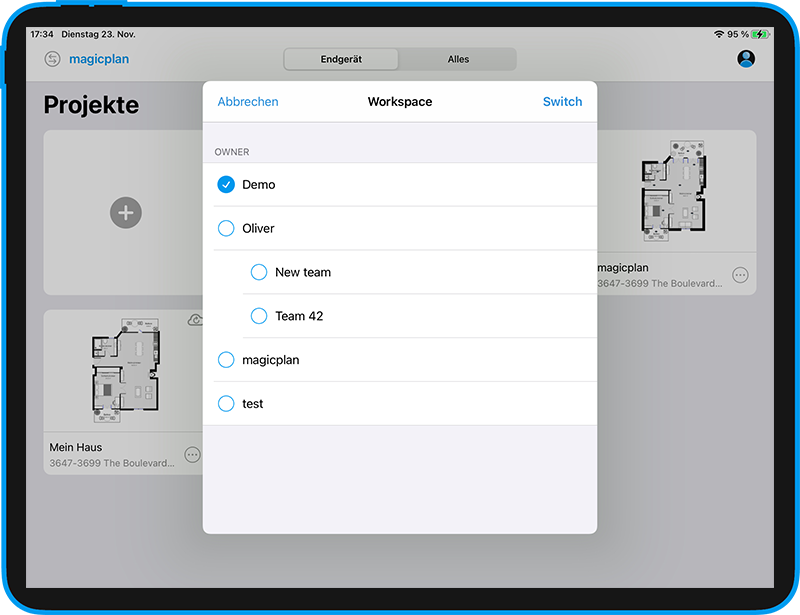Select the magicplan workspace radio button

click(x=226, y=360)
